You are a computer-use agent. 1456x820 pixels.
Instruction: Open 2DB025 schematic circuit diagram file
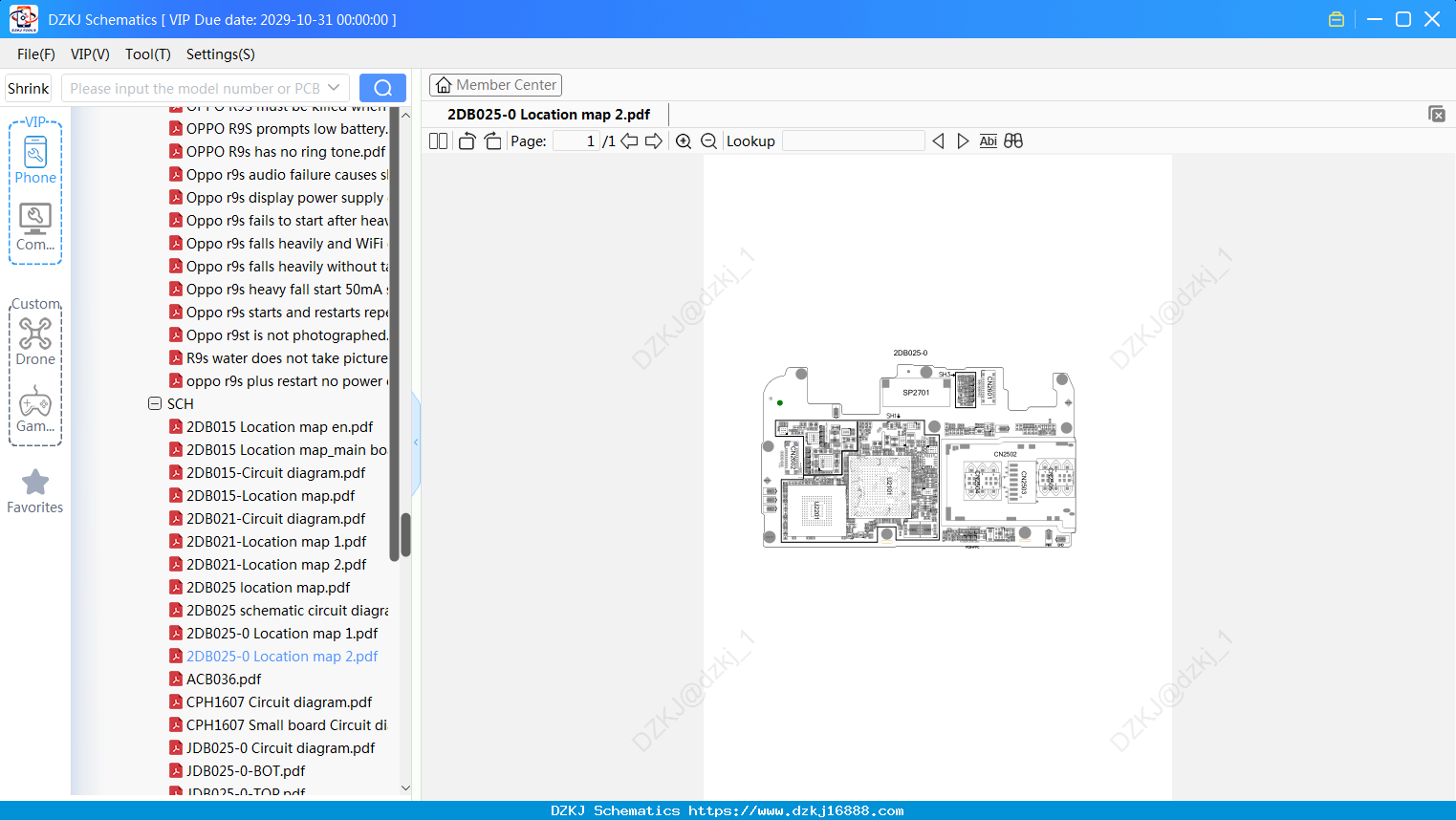pyautogui.click(x=287, y=610)
